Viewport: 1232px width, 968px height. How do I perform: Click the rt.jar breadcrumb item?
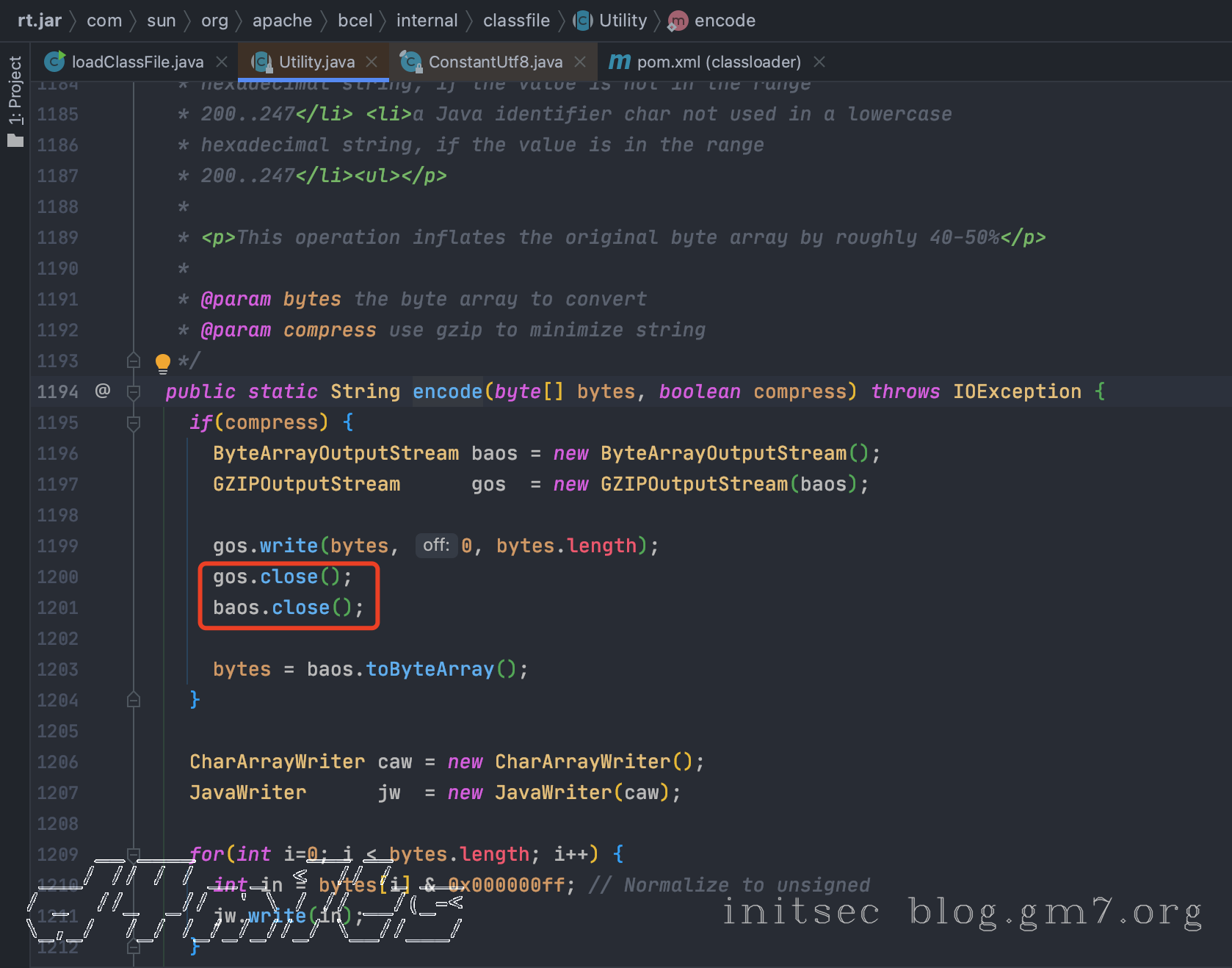40,21
